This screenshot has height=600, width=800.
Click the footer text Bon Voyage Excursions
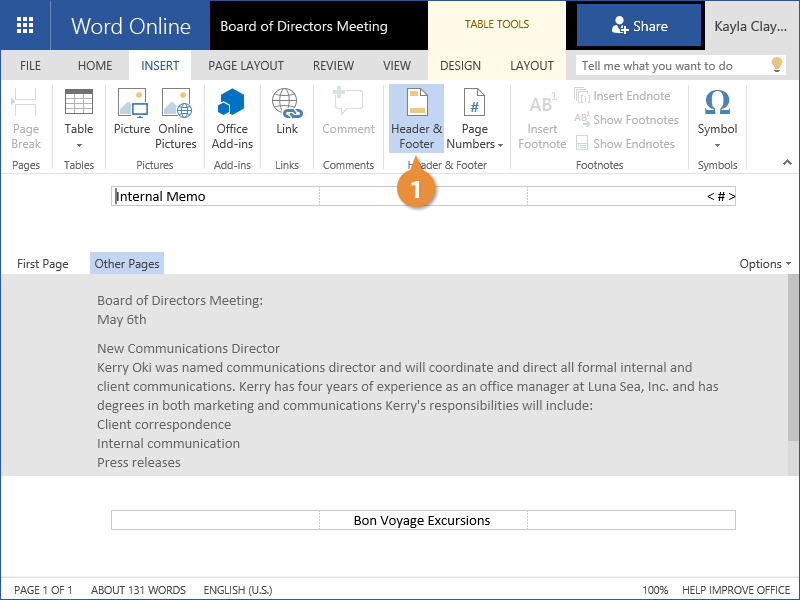[x=422, y=520]
